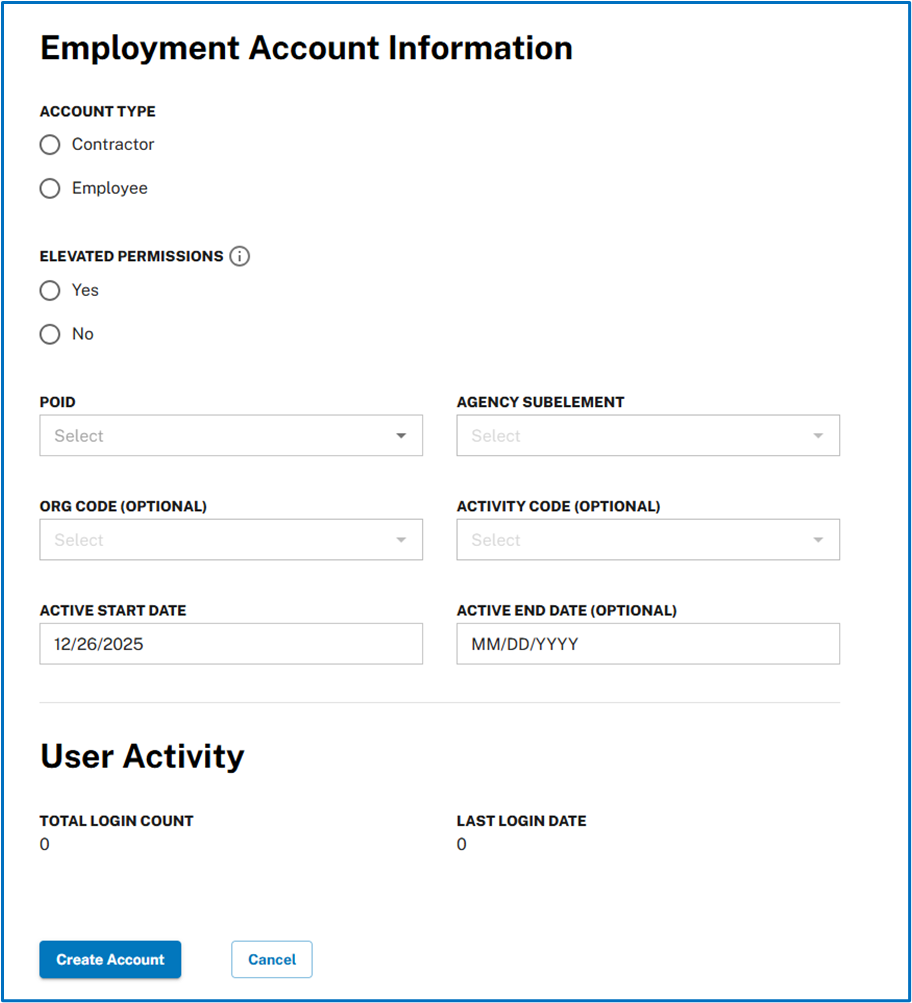The image size is (912, 1003).
Task: Click the Agency Subelement dropdown arrow
Action: pos(817,435)
